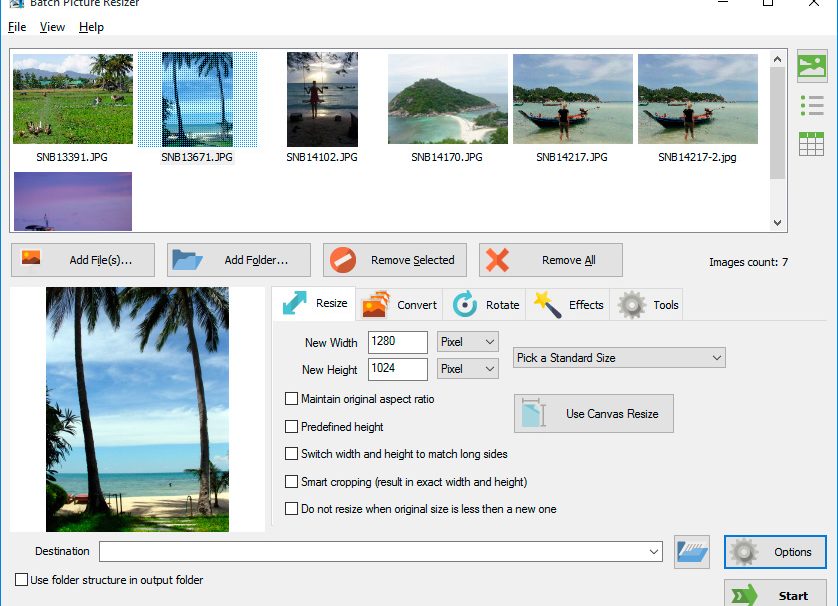
Task: Click the file name label SNB14102.JPG
Action: 322,157
